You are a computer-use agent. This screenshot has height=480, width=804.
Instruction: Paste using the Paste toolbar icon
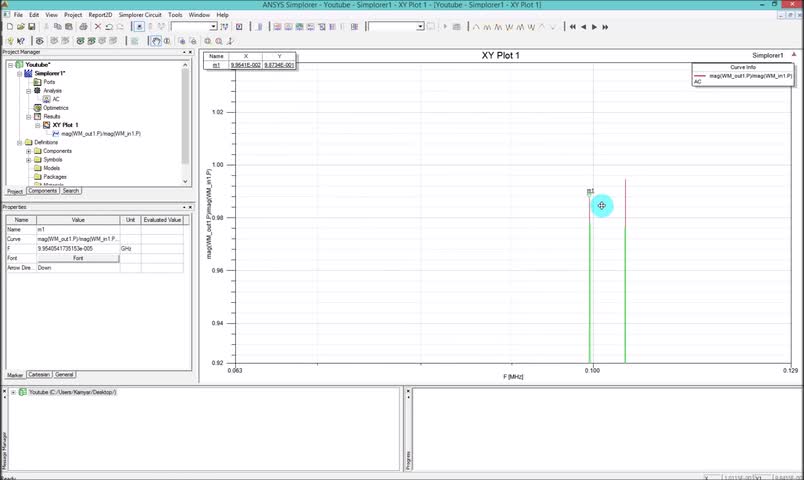[x=69, y=27]
